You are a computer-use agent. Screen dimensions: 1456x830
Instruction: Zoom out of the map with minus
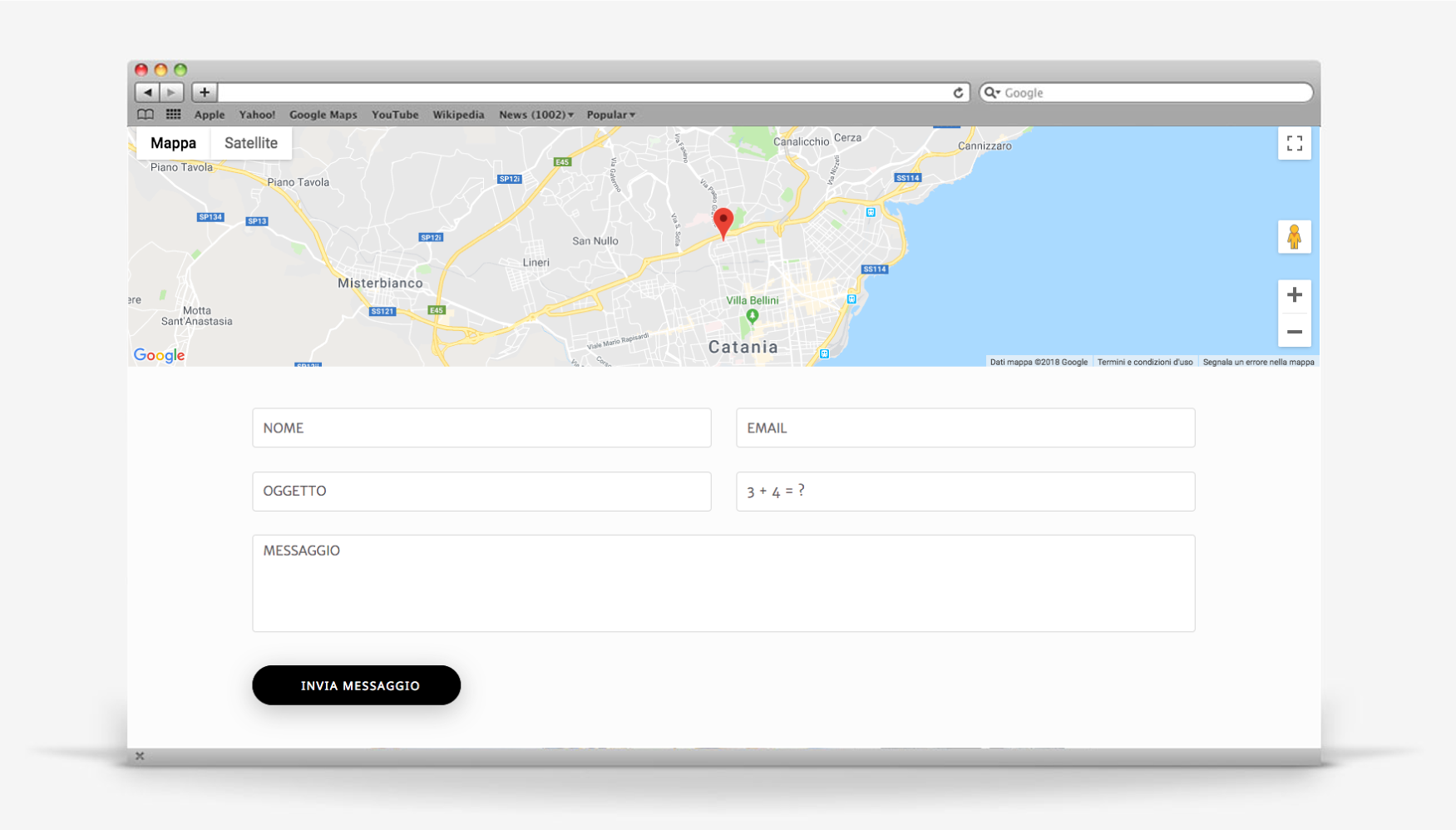tap(1294, 331)
